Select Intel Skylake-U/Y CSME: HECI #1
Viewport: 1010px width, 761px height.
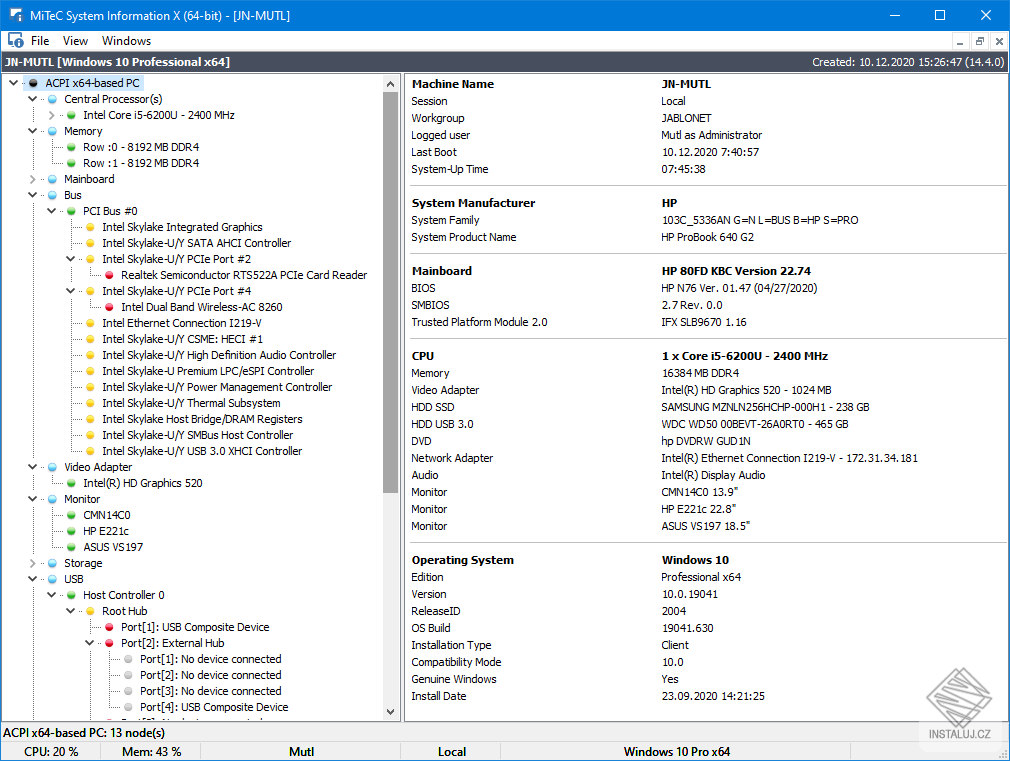coord(182,340)
